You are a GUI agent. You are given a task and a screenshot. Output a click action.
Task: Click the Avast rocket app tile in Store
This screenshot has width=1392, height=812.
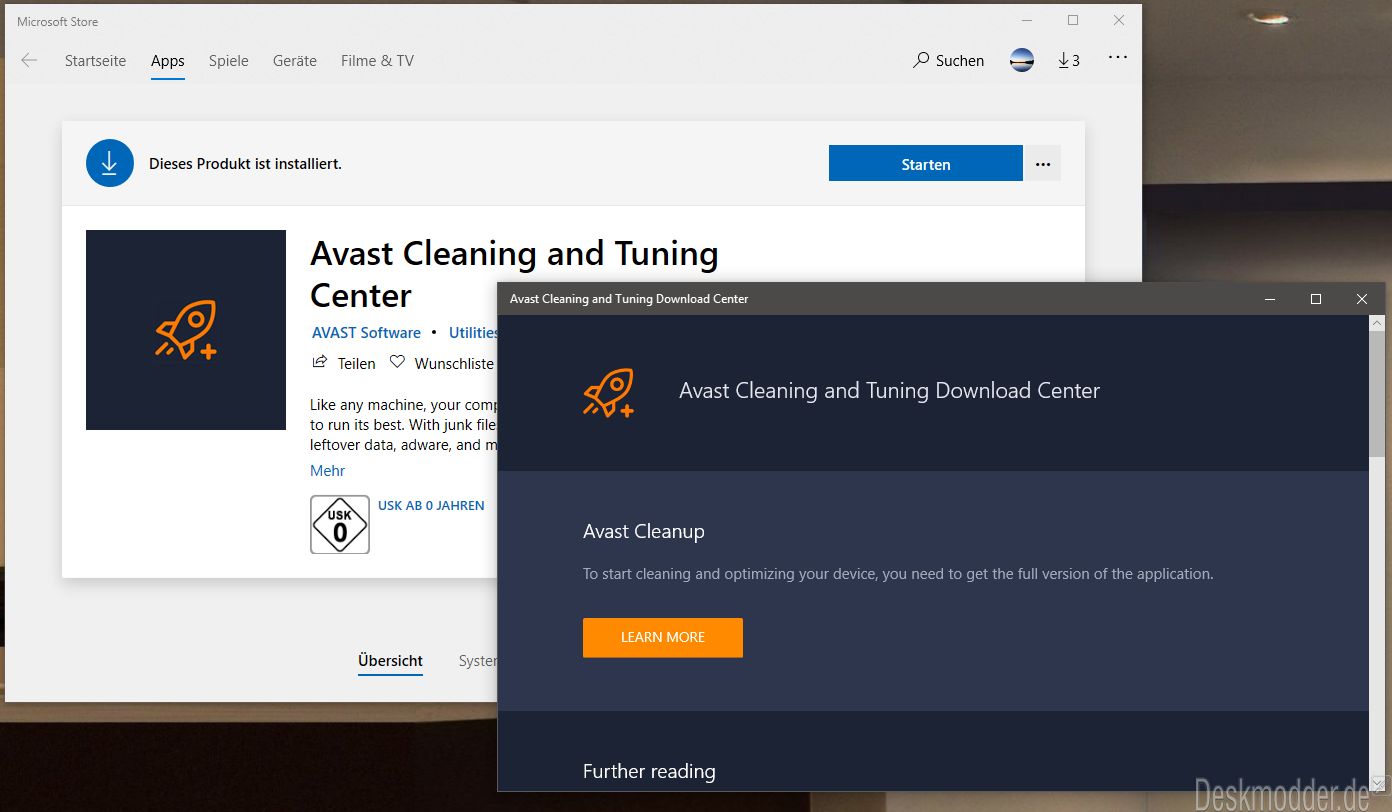coord(186,330)
